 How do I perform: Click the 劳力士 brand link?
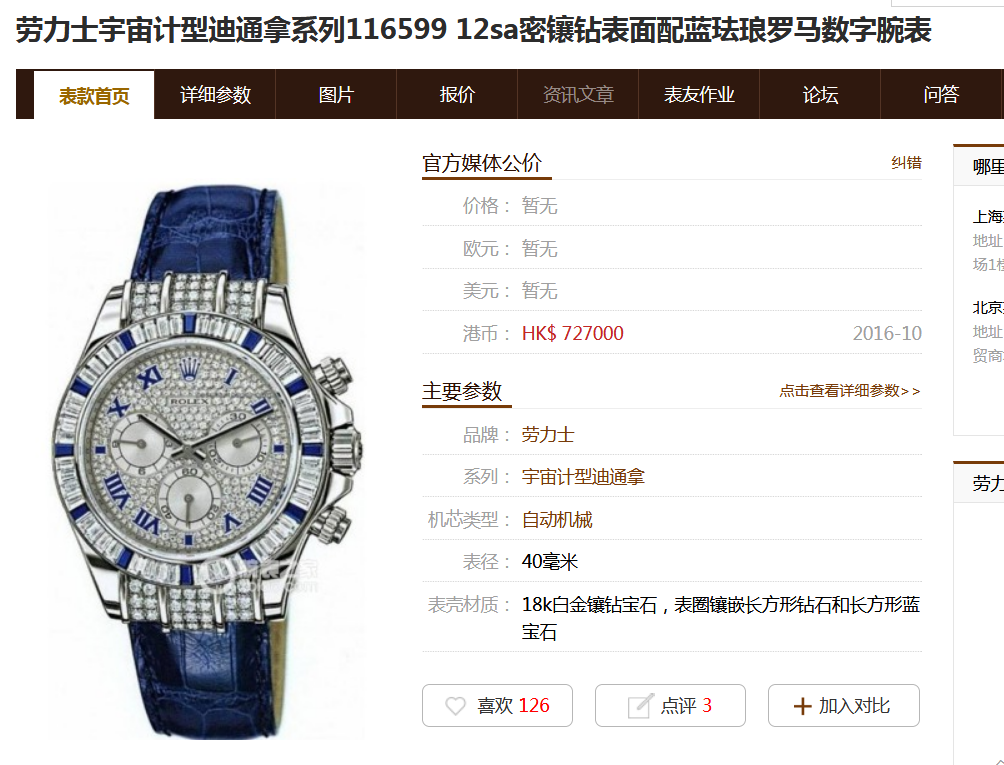(547, 435)
